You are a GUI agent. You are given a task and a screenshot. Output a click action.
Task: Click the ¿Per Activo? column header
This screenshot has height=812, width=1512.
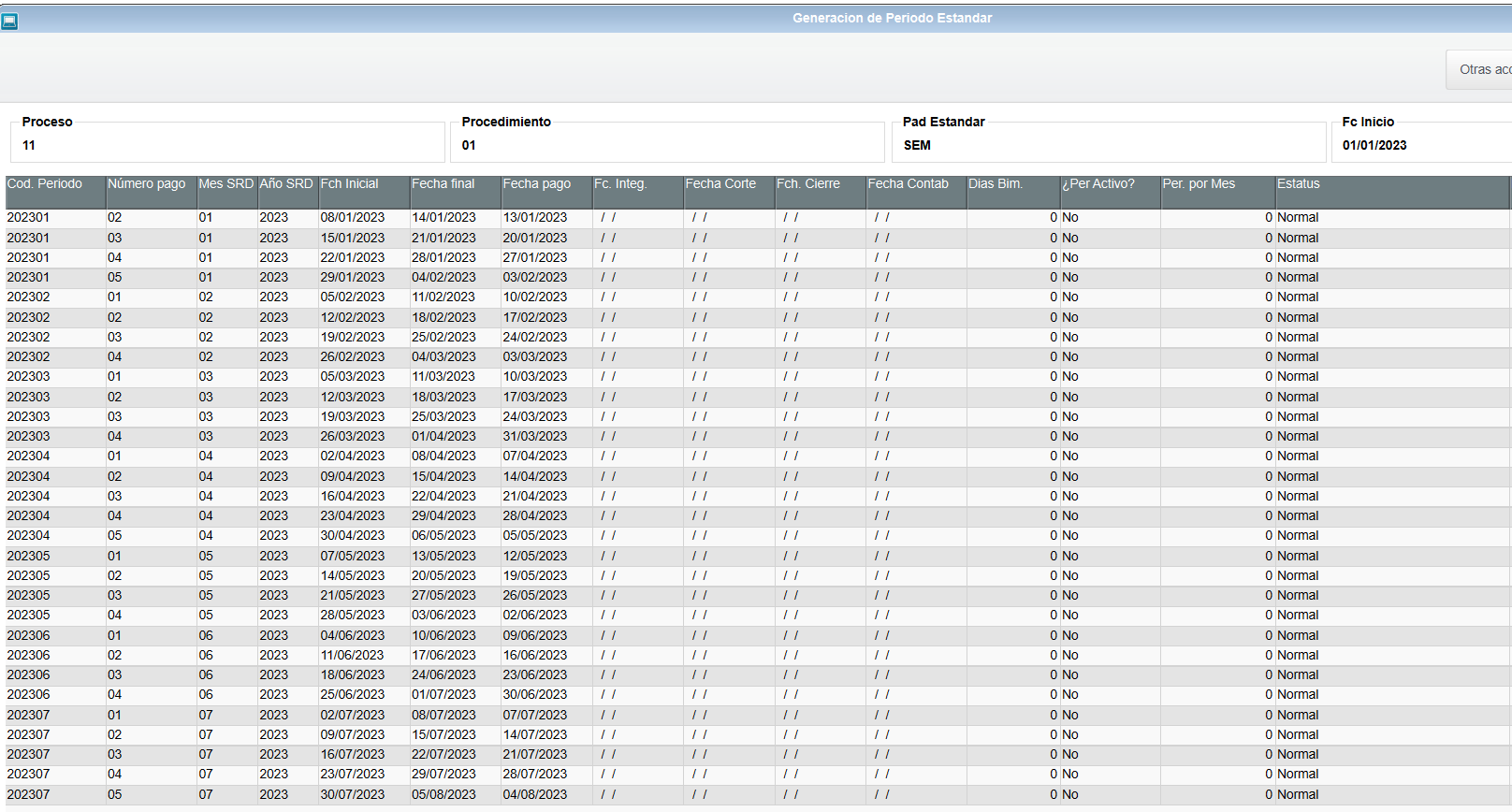point(1110,192)
